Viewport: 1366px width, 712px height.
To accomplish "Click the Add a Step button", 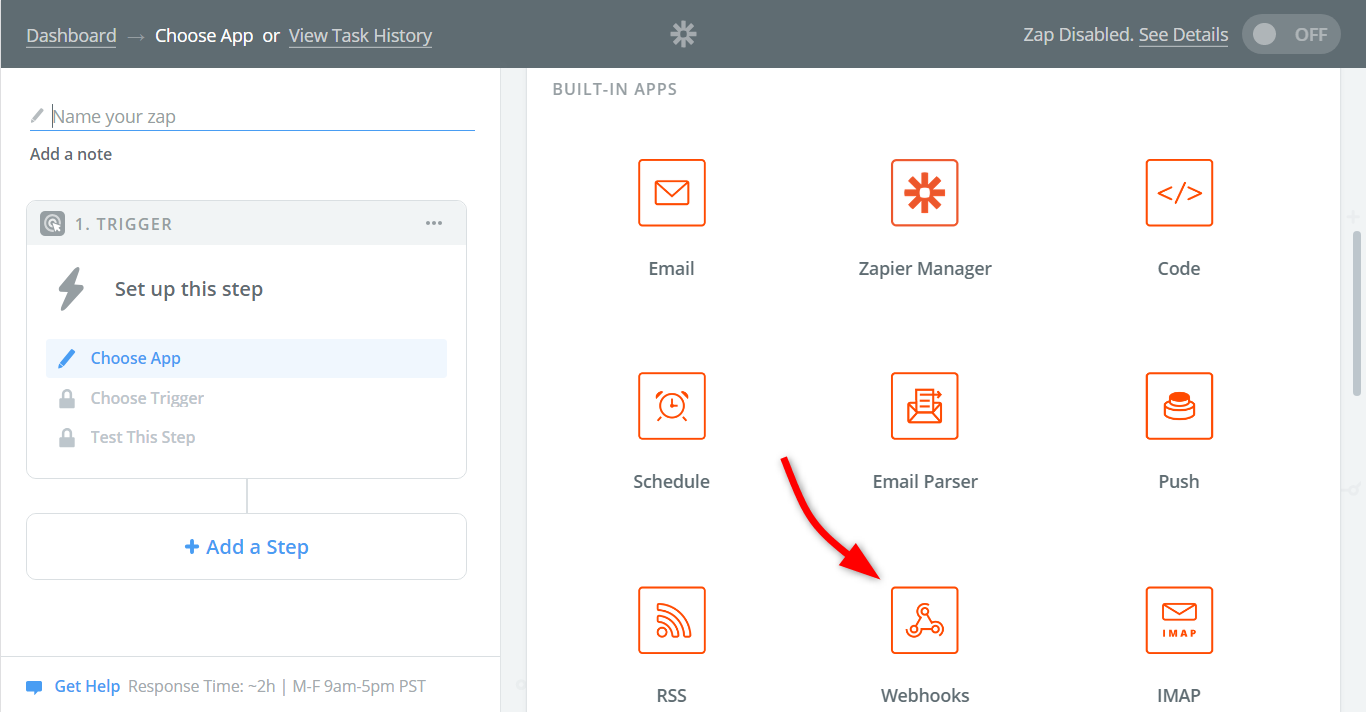I will pos(246,547).
